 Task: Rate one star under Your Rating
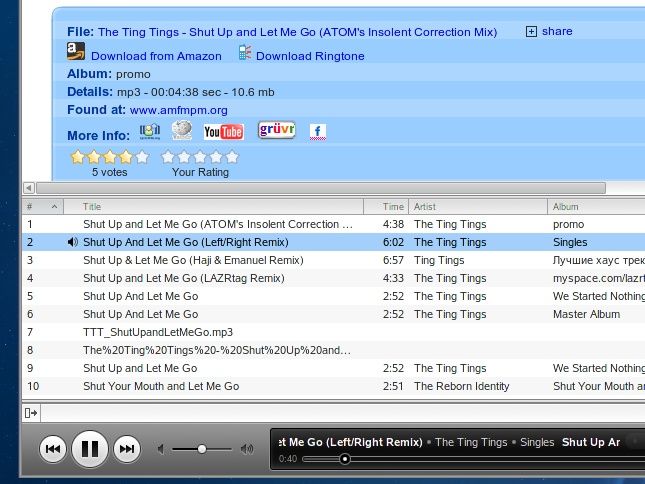[168, 157]
